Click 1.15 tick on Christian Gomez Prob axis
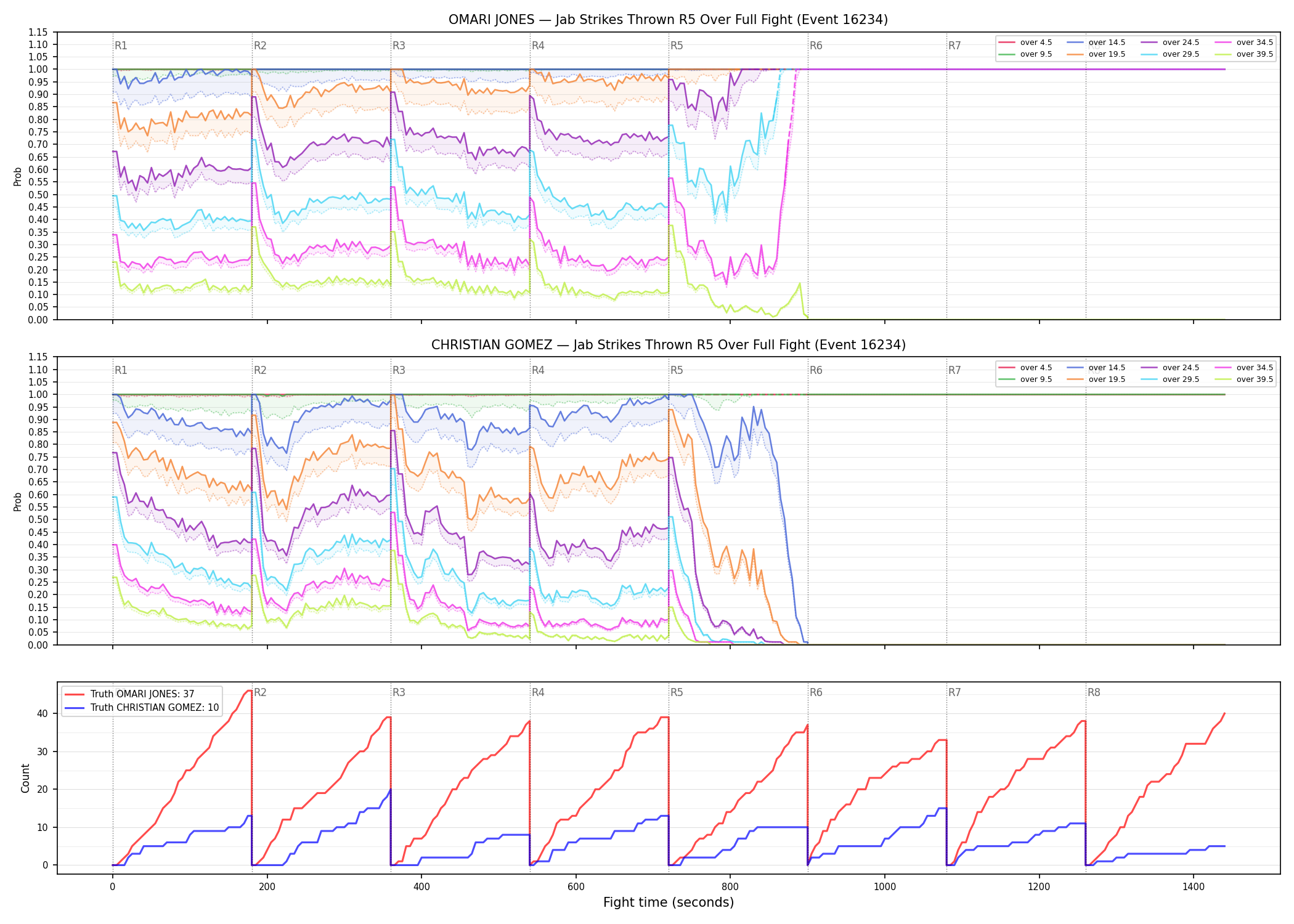Screen dimensions: 1294x924 pyautogui.click(x=38, y=357)
